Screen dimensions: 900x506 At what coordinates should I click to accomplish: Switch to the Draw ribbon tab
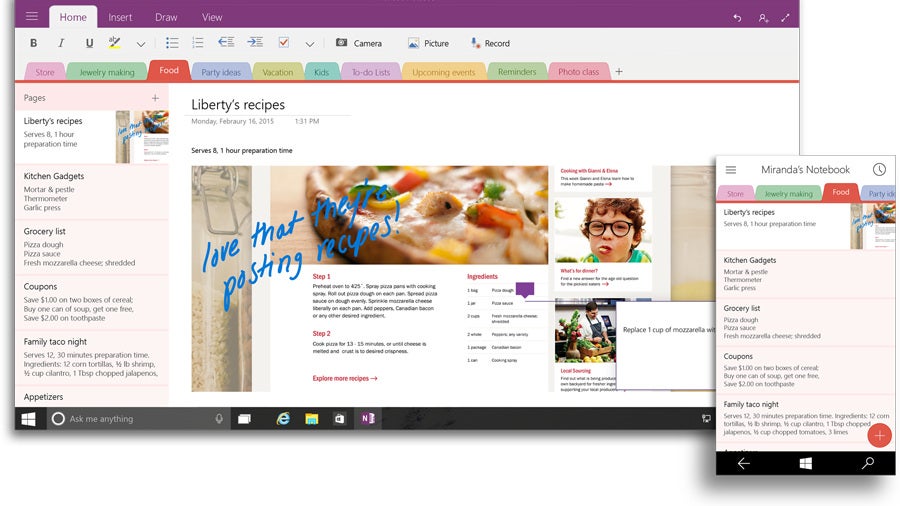point(166,17)
